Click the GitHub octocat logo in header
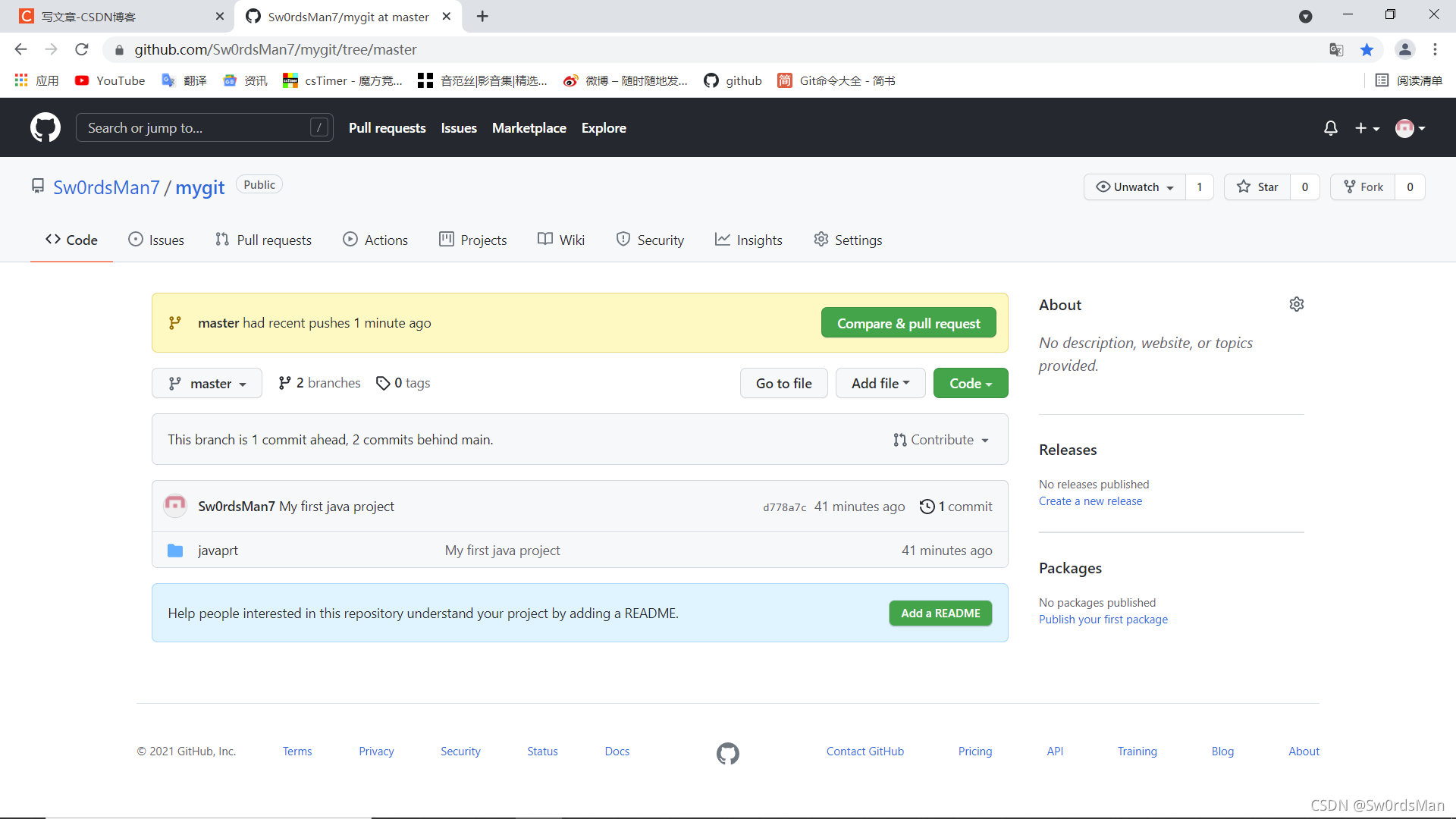The height and width of the screenshot is (819, 1456). 45,127
